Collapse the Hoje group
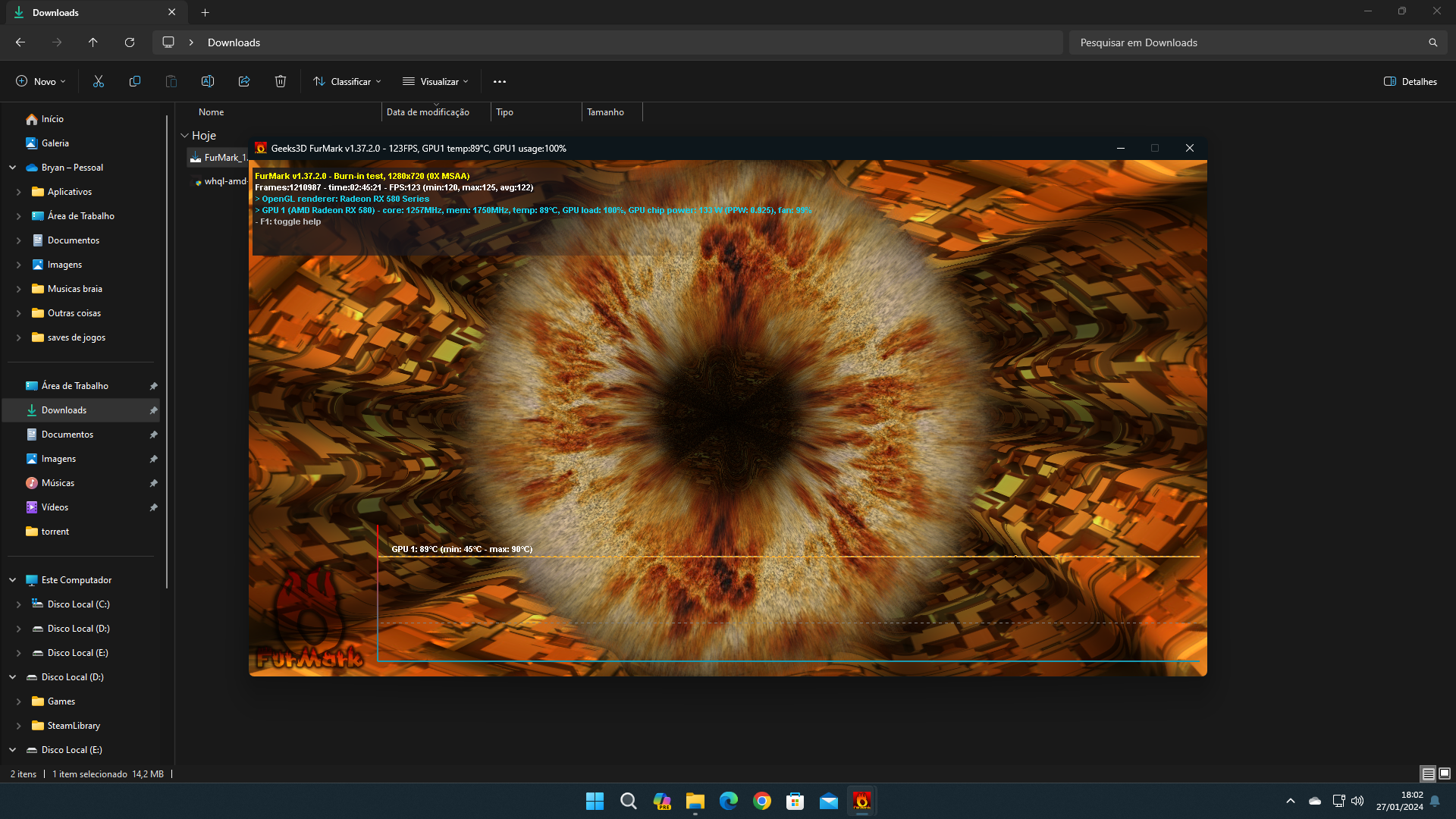 [x=184, y=136]
